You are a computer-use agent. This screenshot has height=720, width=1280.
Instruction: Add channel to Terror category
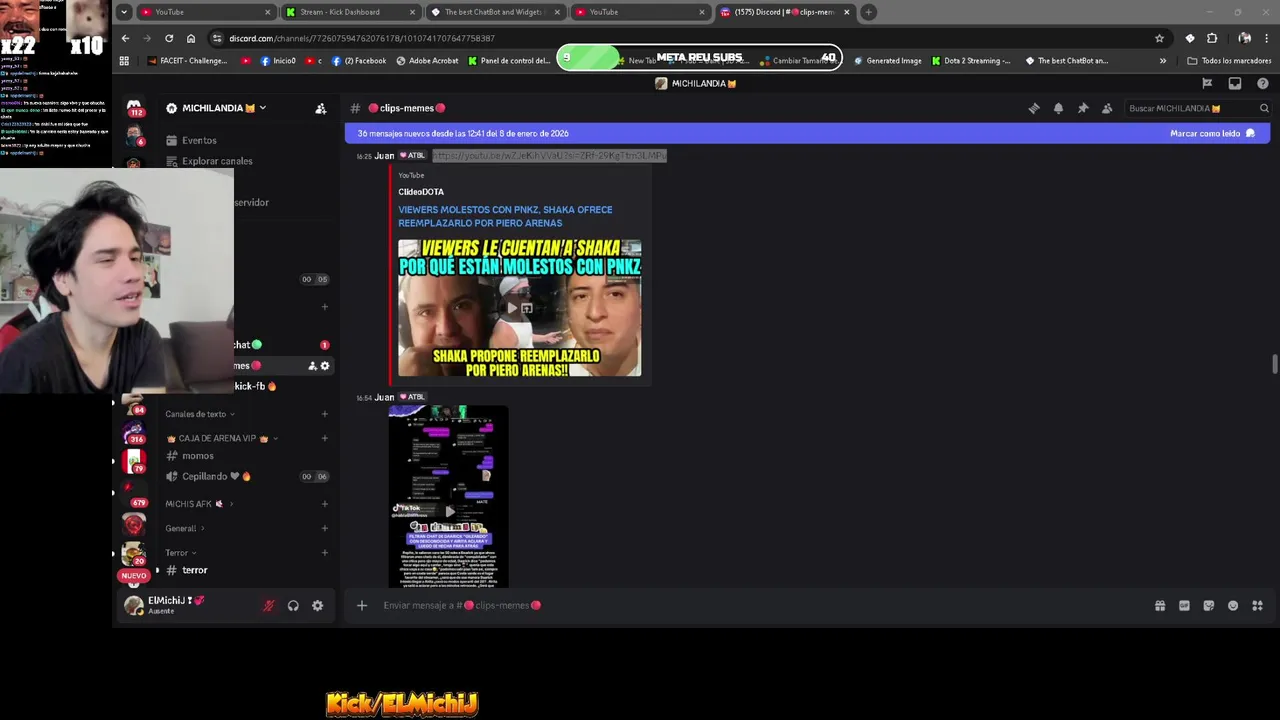click(x=324, y=552)
